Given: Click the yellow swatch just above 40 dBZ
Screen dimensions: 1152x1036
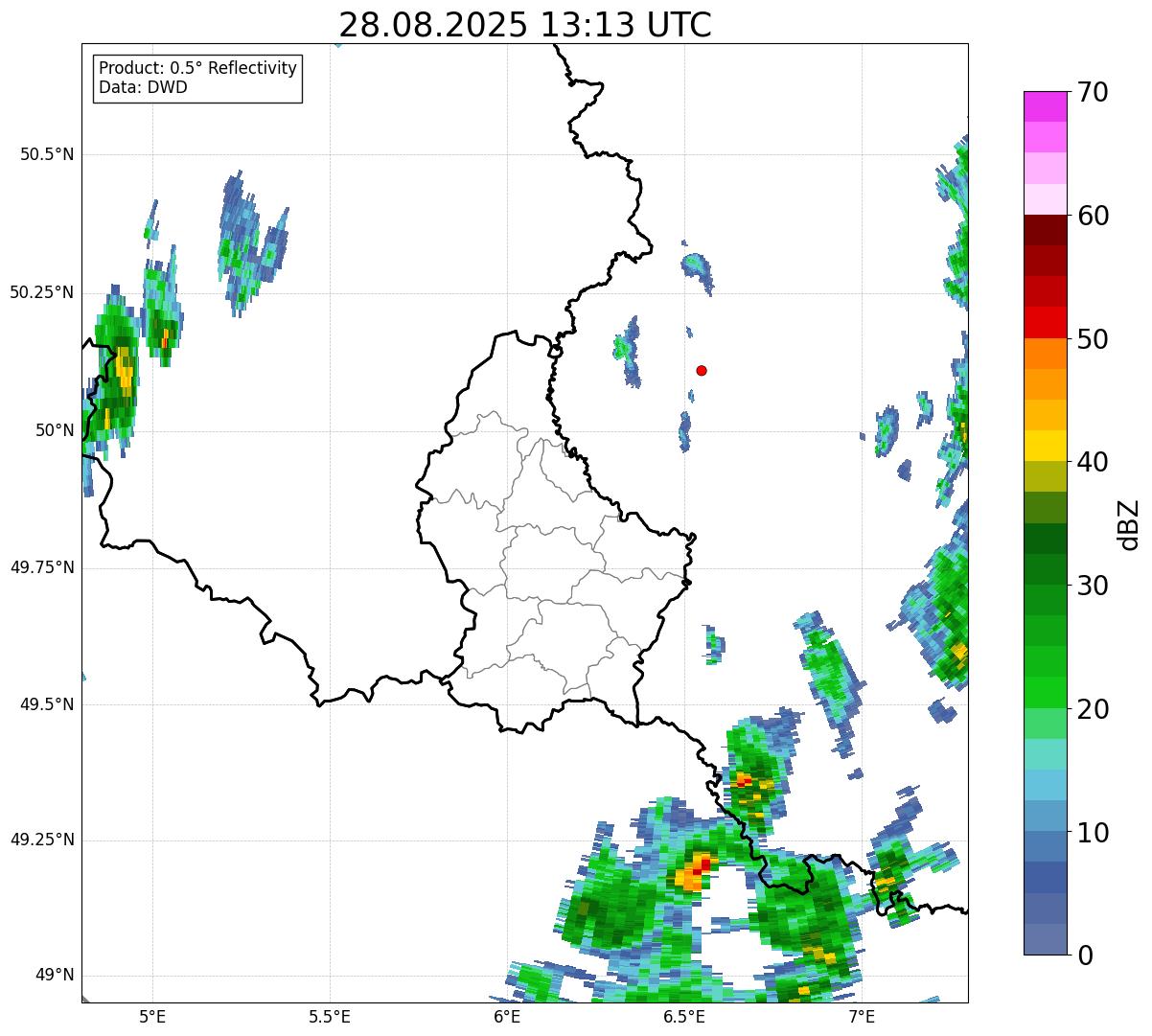Looking at the screenshot, I should (x=1045, y=446).
